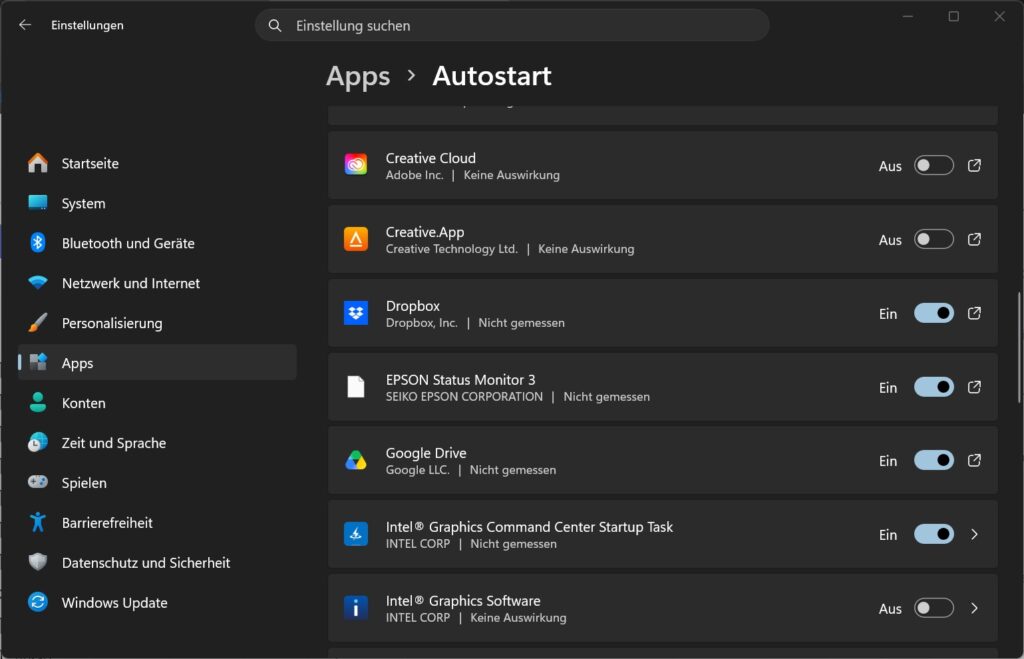Select Netzwerk und Internet
This screenshot has height=659, width=1024.
coord(157,283)
